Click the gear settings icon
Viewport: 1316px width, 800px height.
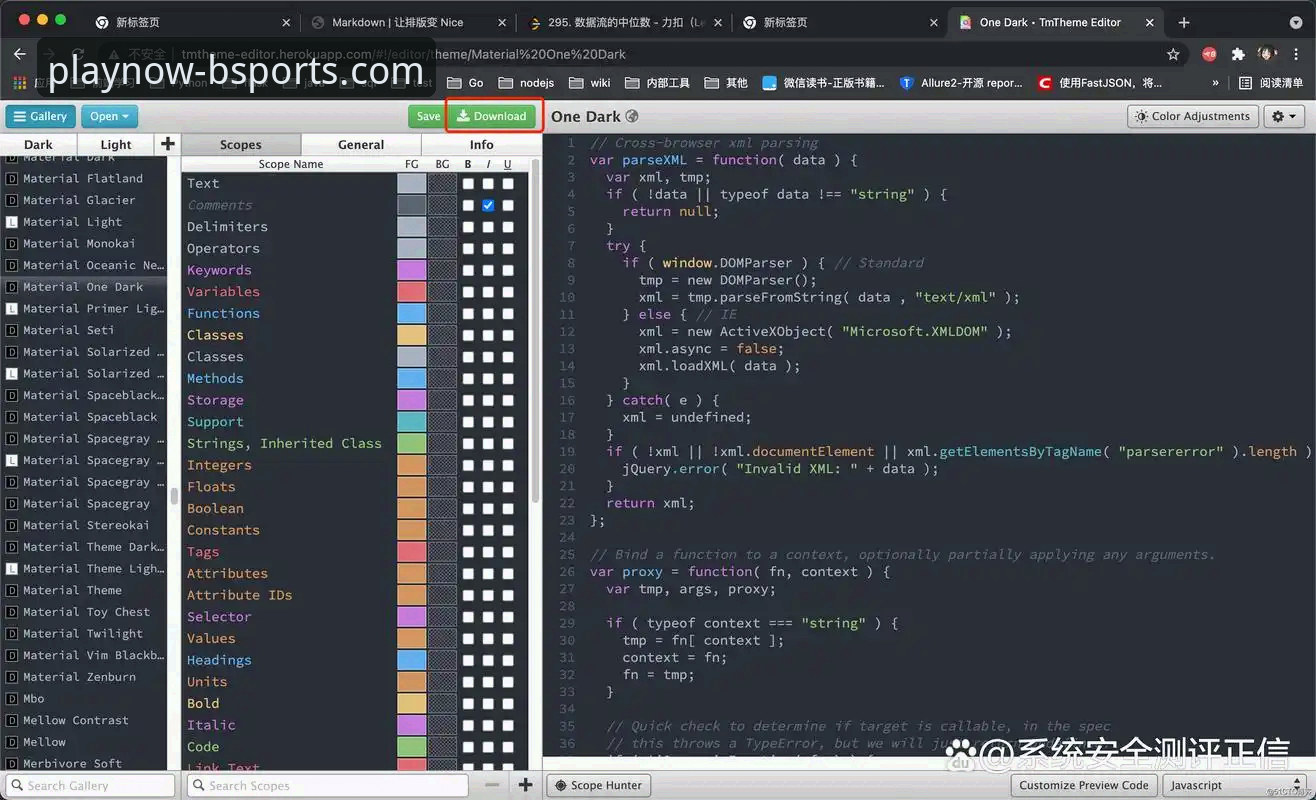1276,116
